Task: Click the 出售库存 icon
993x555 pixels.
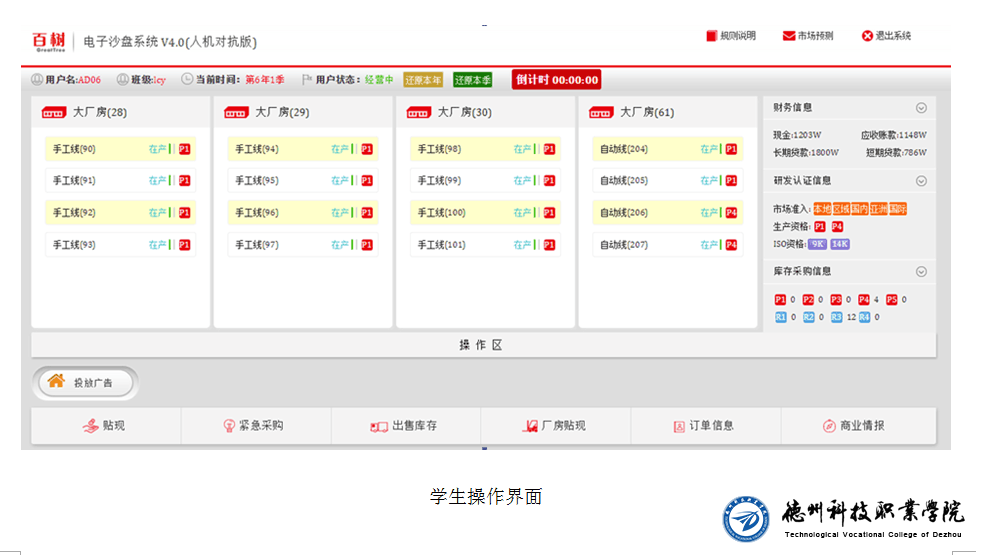Action: tap(378, 426)
